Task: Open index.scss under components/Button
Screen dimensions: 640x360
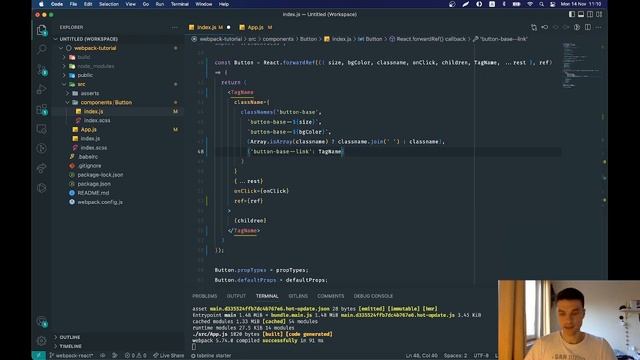Action: (x=97, y=120)
